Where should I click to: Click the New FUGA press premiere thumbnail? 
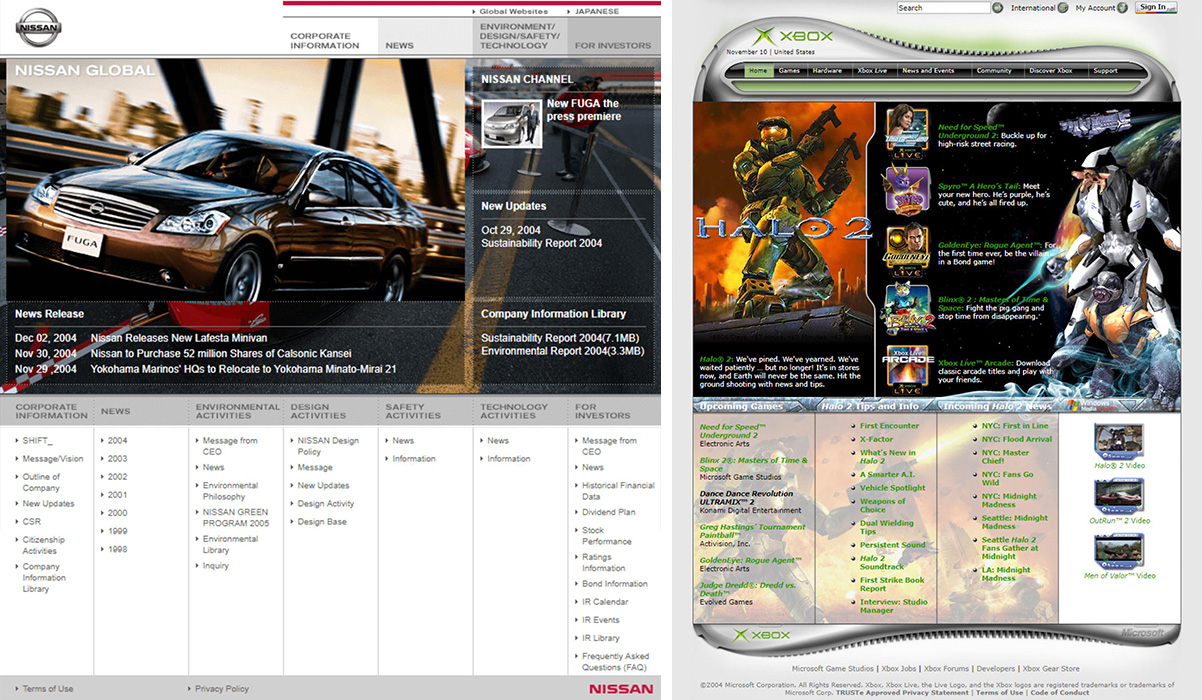(x=511, y=124)
